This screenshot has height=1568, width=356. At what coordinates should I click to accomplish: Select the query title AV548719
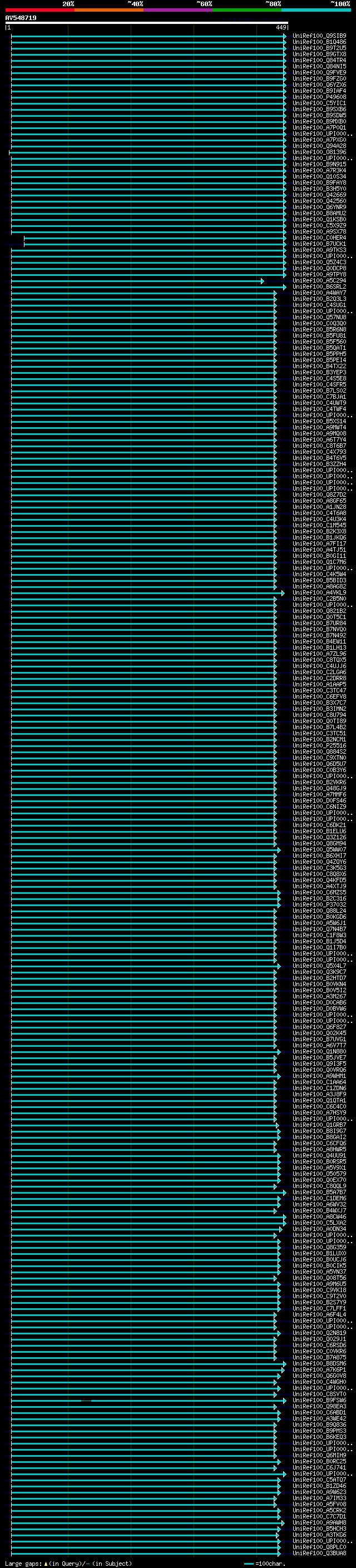point(21,18)
